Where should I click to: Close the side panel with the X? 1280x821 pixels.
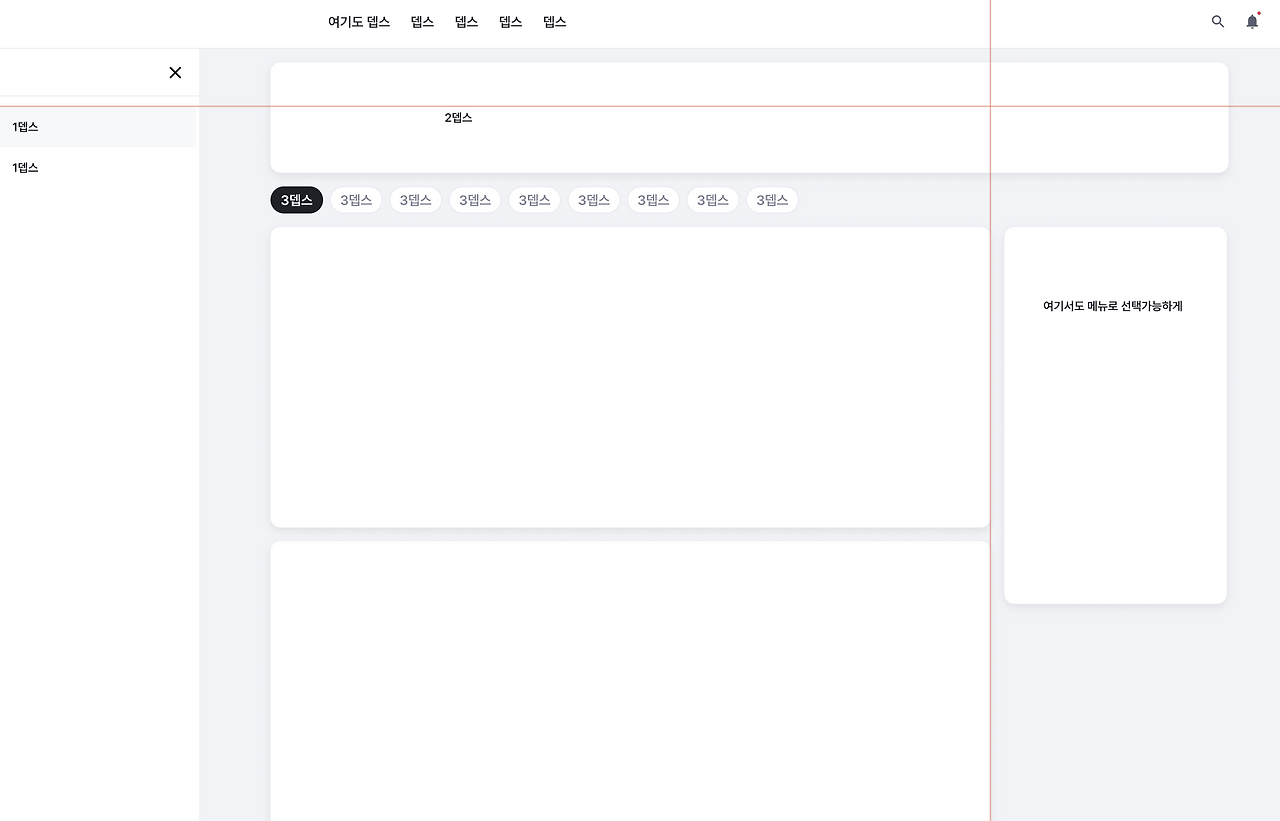175,72
